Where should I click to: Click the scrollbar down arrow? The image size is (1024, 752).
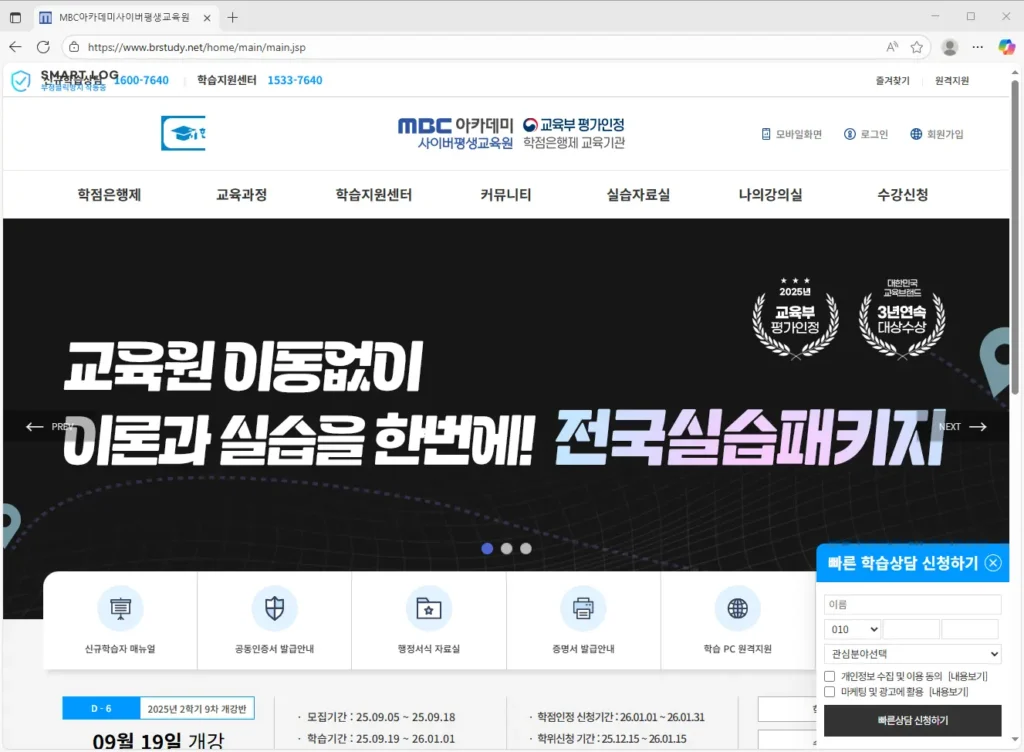[x=1015, y=740]
